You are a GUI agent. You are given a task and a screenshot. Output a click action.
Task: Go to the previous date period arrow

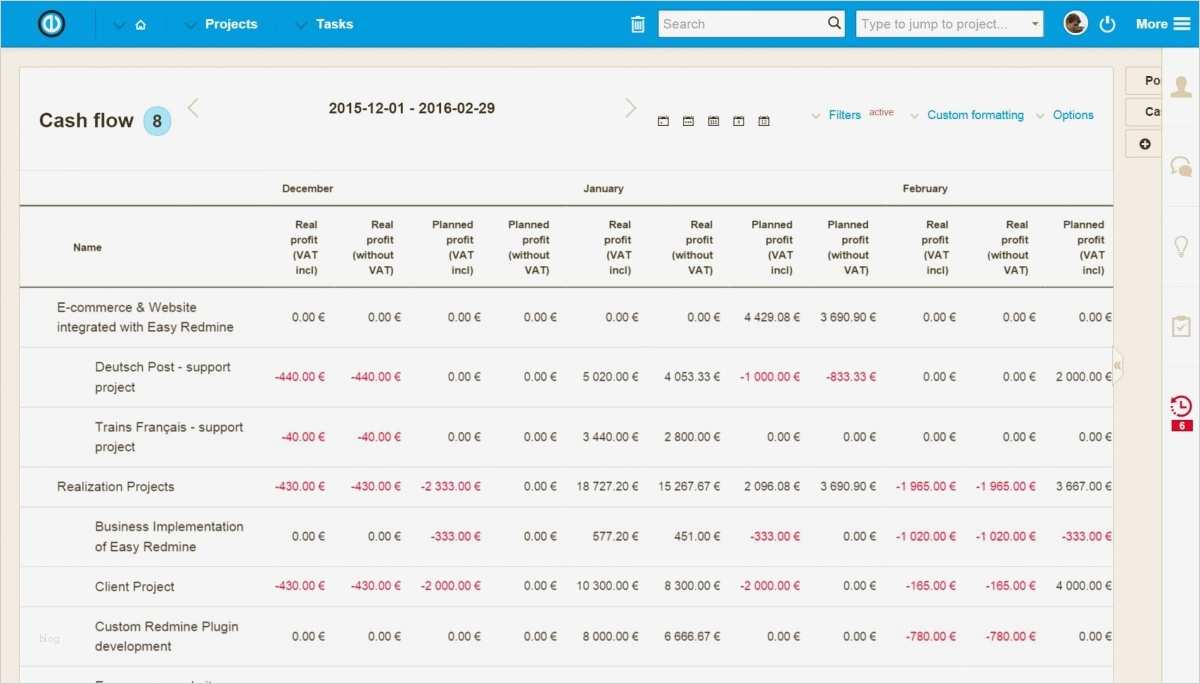pos(193,108)
